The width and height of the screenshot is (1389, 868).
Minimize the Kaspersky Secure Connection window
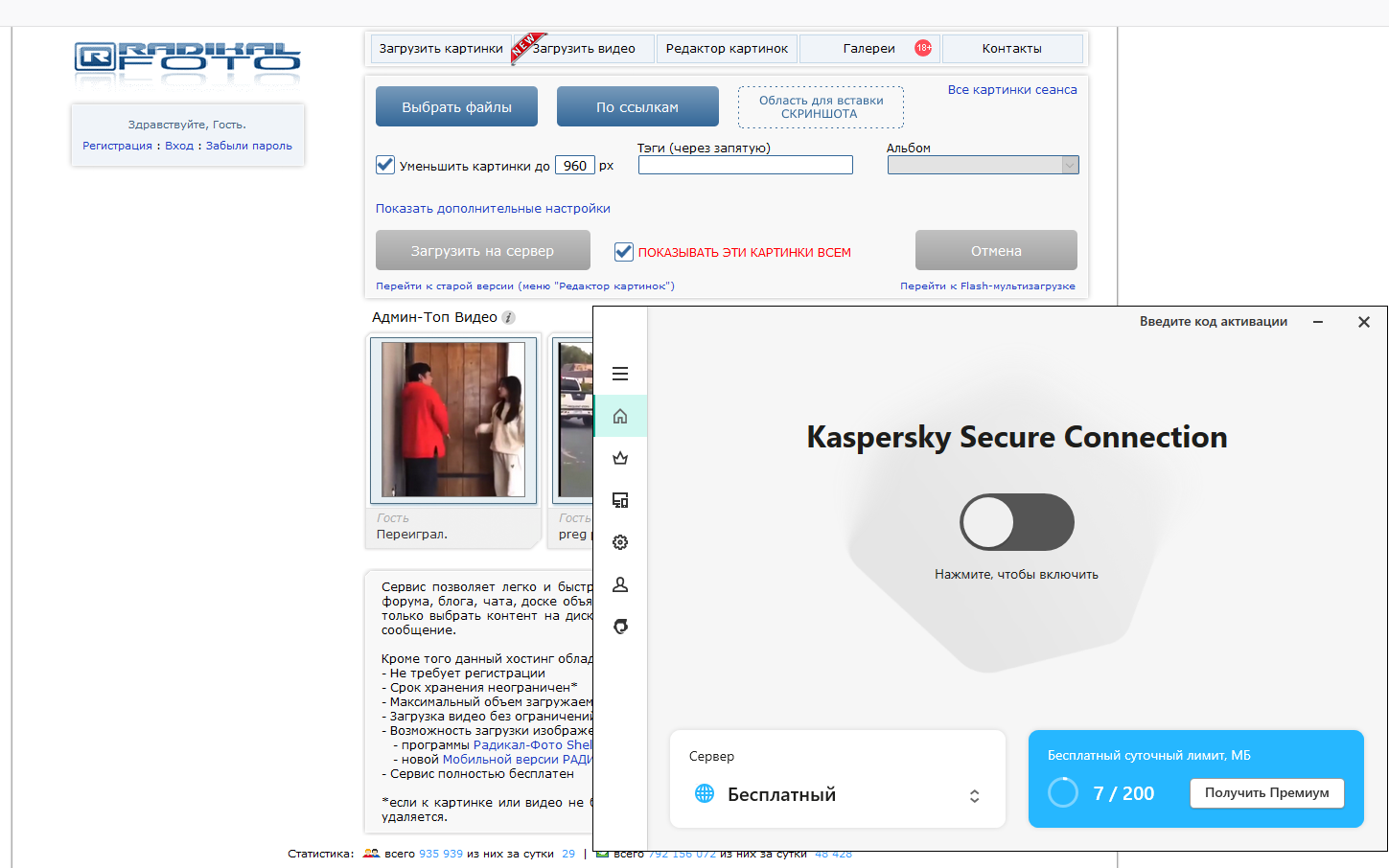(x=1318, y=322)
